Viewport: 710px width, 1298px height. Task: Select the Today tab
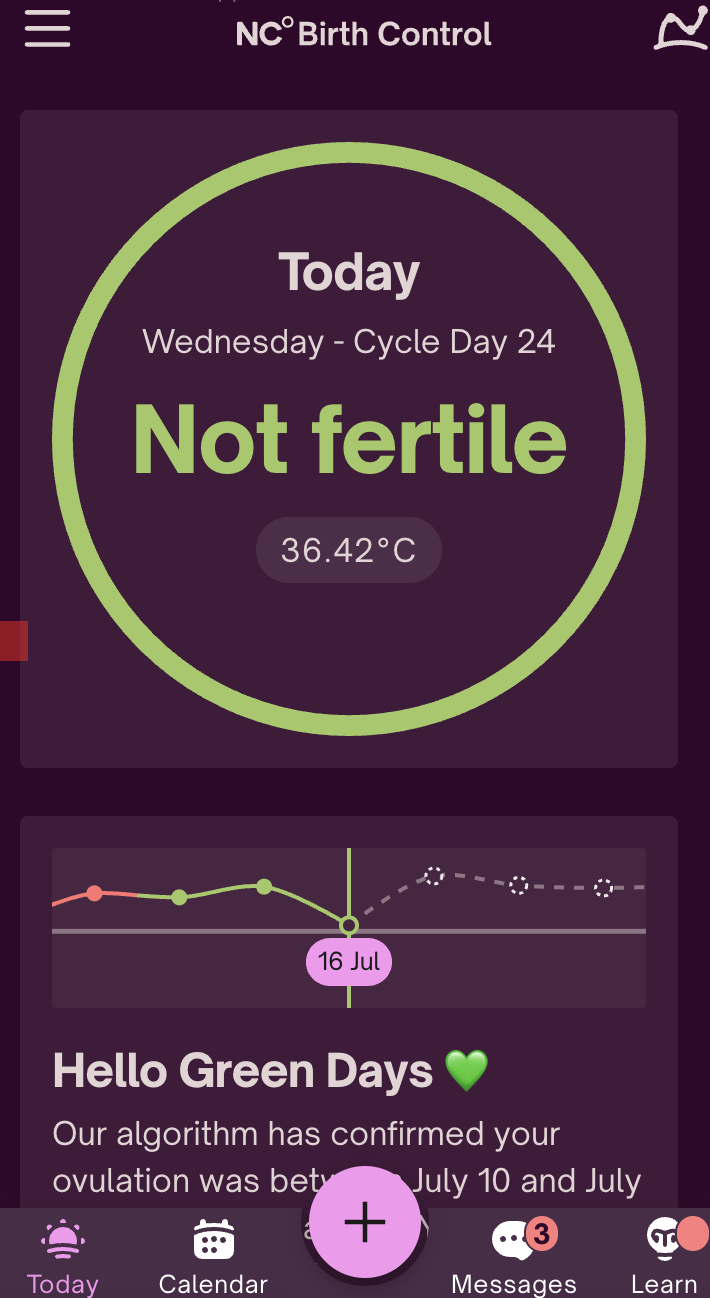click(62, 1256)
